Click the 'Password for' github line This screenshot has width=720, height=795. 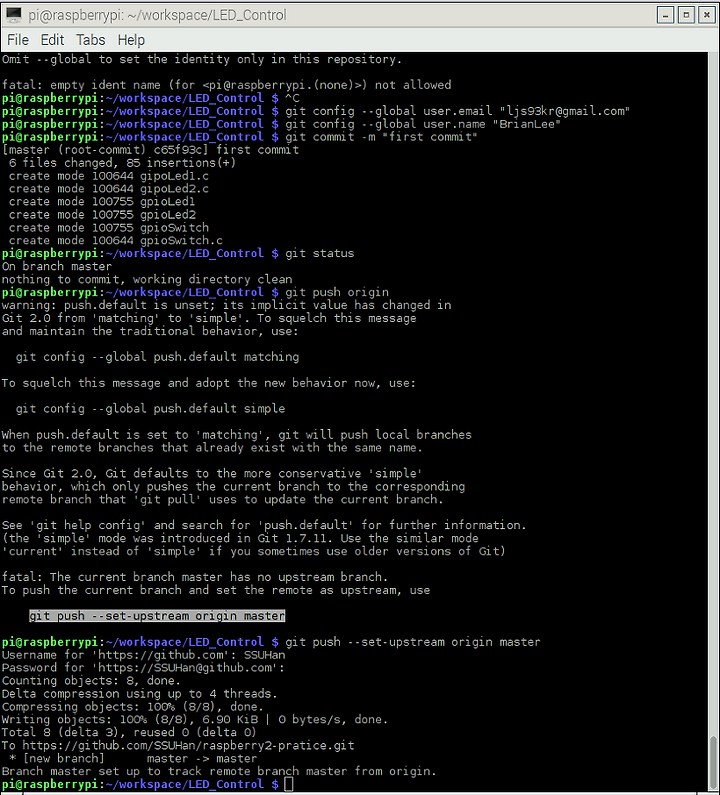(x=143, y=668)
